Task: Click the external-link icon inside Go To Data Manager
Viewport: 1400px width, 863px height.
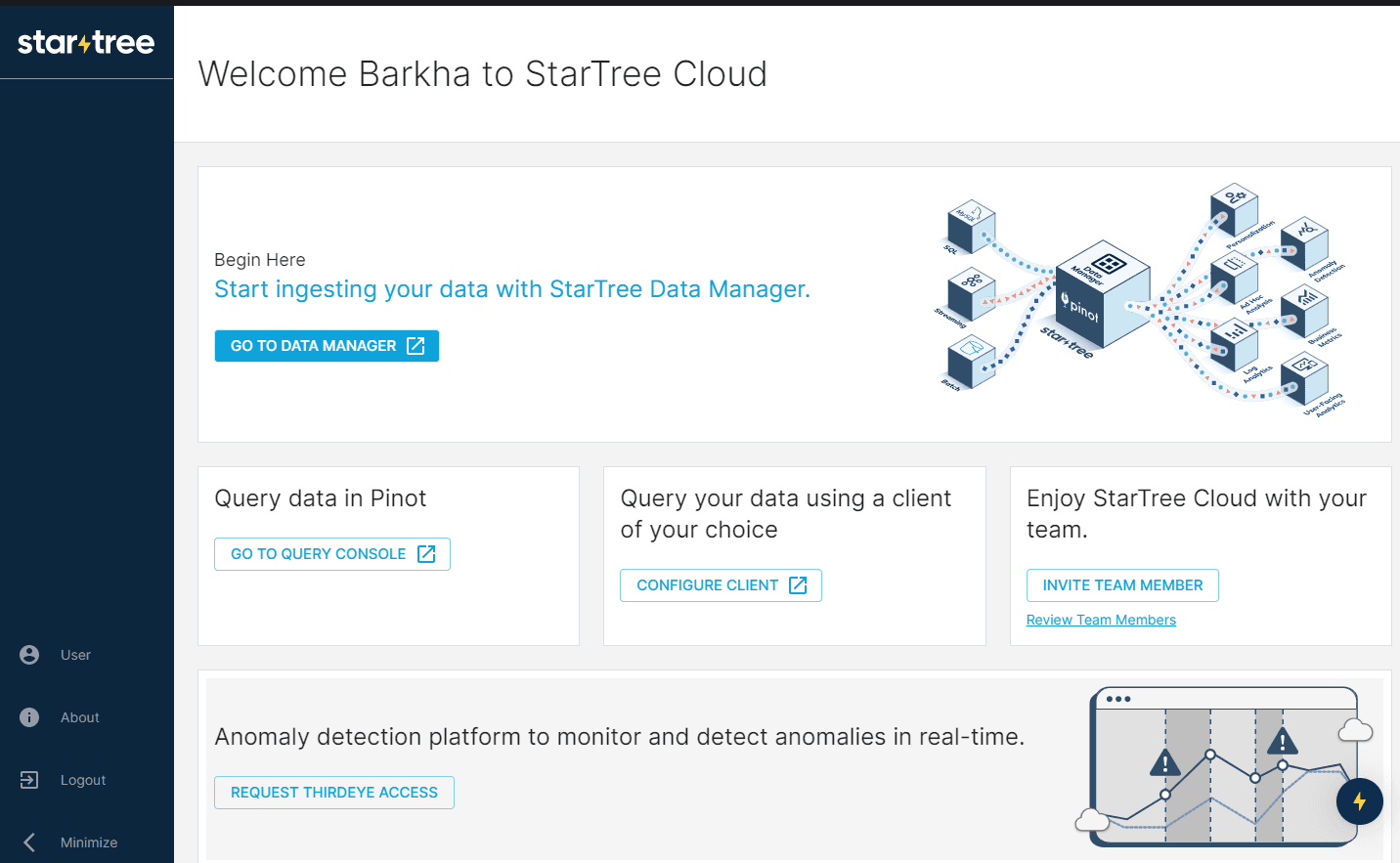Action: [x=417, y=345]
